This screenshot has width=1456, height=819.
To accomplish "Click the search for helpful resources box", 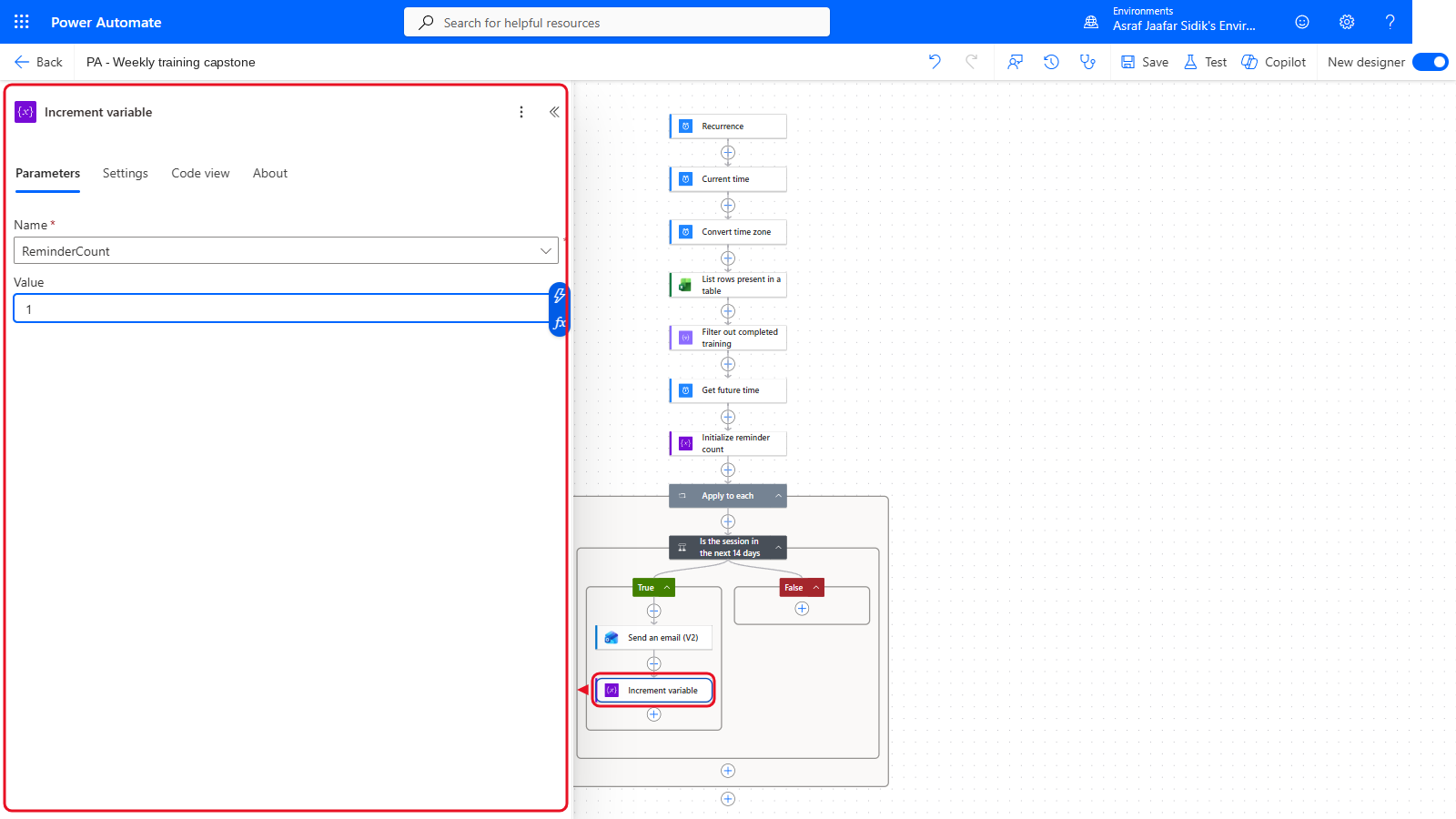I will 617,22.
